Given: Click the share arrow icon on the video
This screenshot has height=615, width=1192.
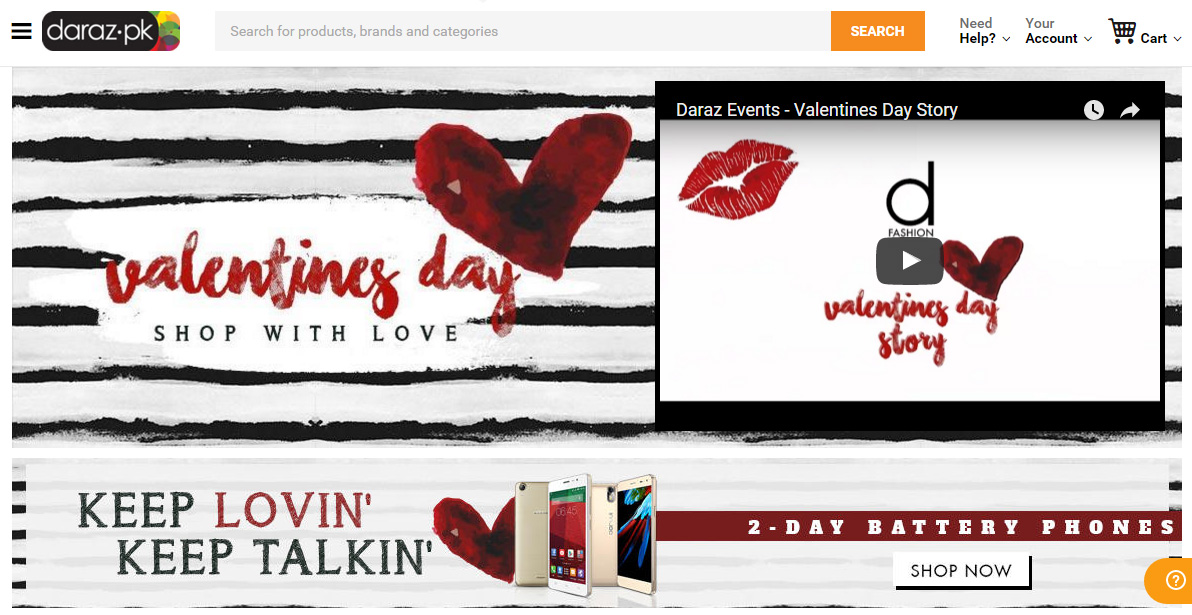Looking at the screenshot, I should pyautogui.click(x=1130, y=110).
